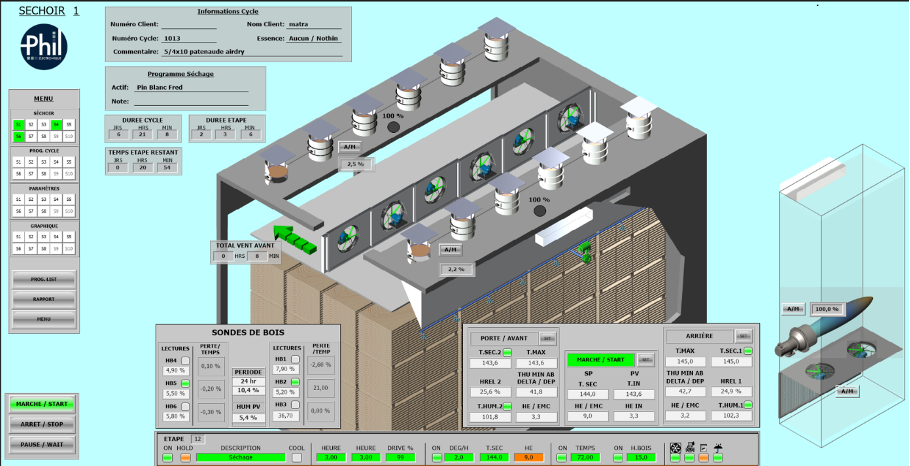910x466 pixels.
Task: Click the PERIODE 24 hr field
Action: coord(248,382)
